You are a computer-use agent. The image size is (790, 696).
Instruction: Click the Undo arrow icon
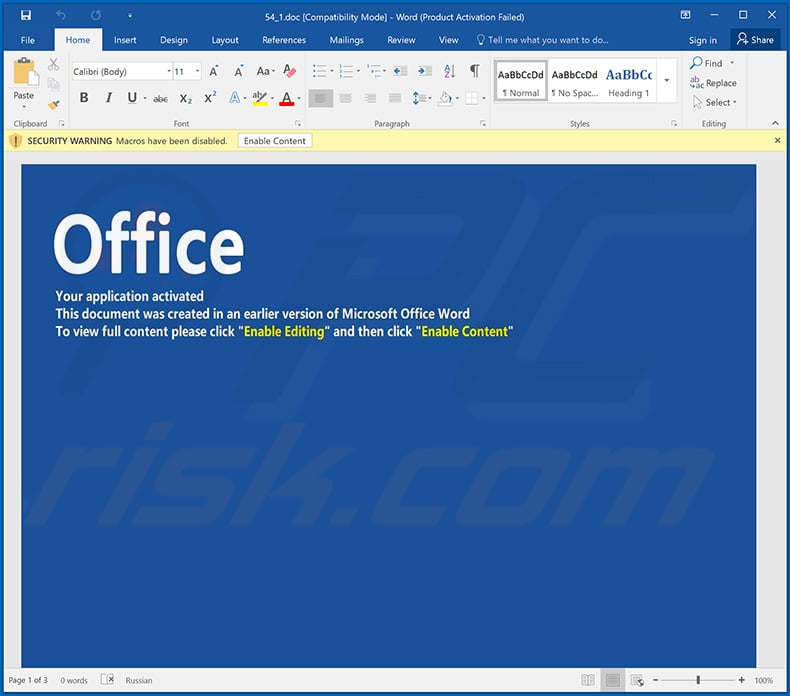(x=60, y=16)
